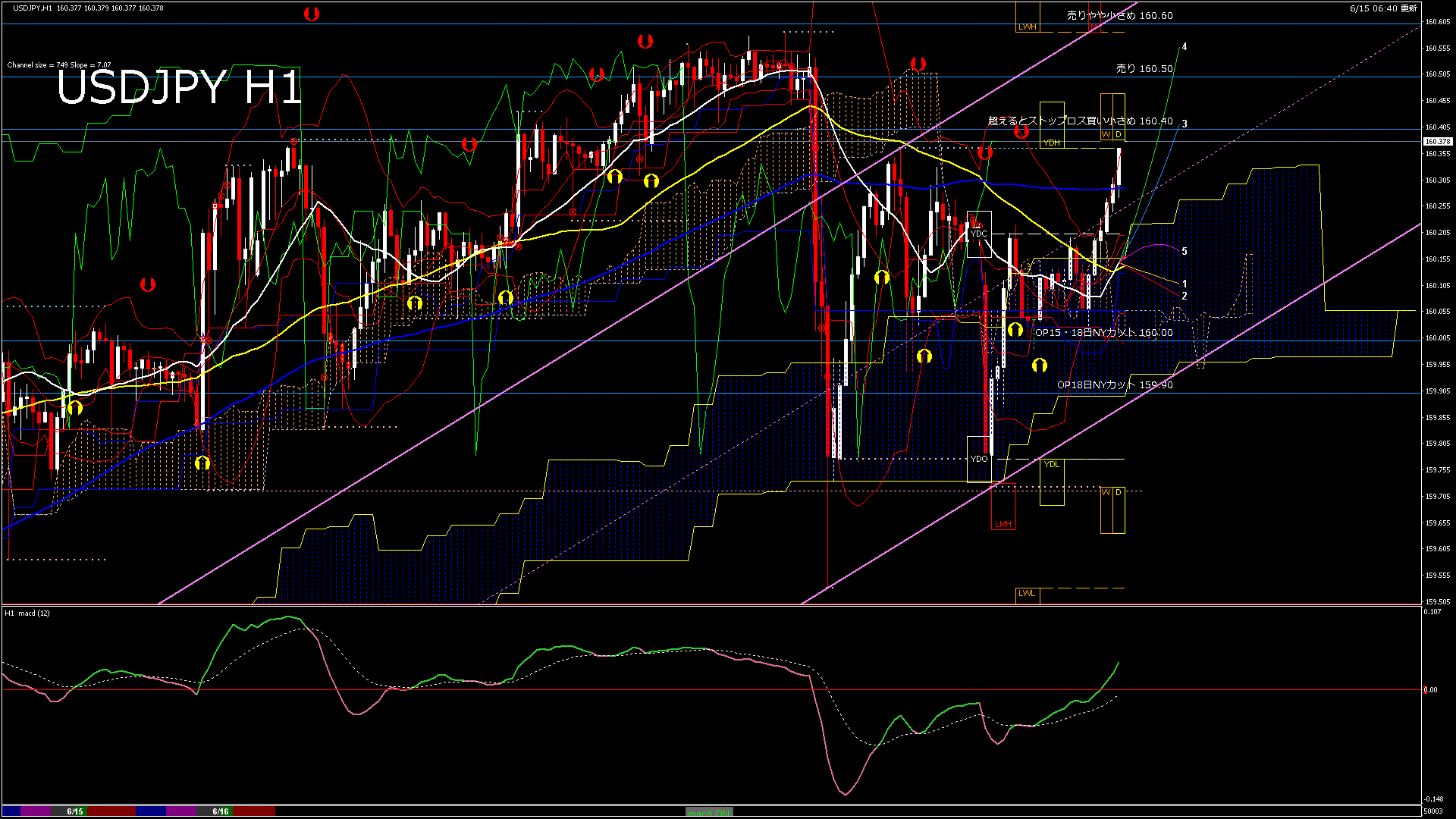The height and width of the screenshot is (819, 1456).
Task: Click the yellow up-arrow beside the OP15 label
Action: [x=1015, y=329]
